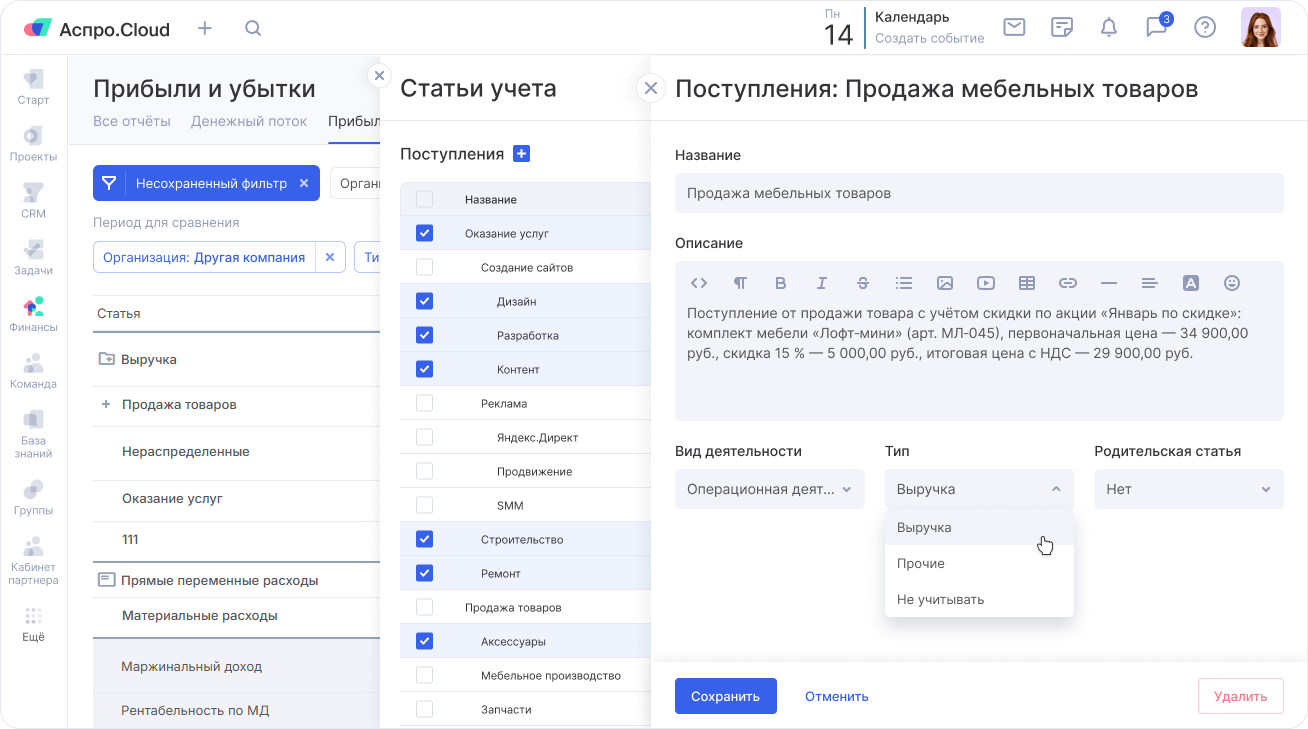Click the search magnifier icon
The width and height of the screenshot is (1308, 729).
pos(253,28)
